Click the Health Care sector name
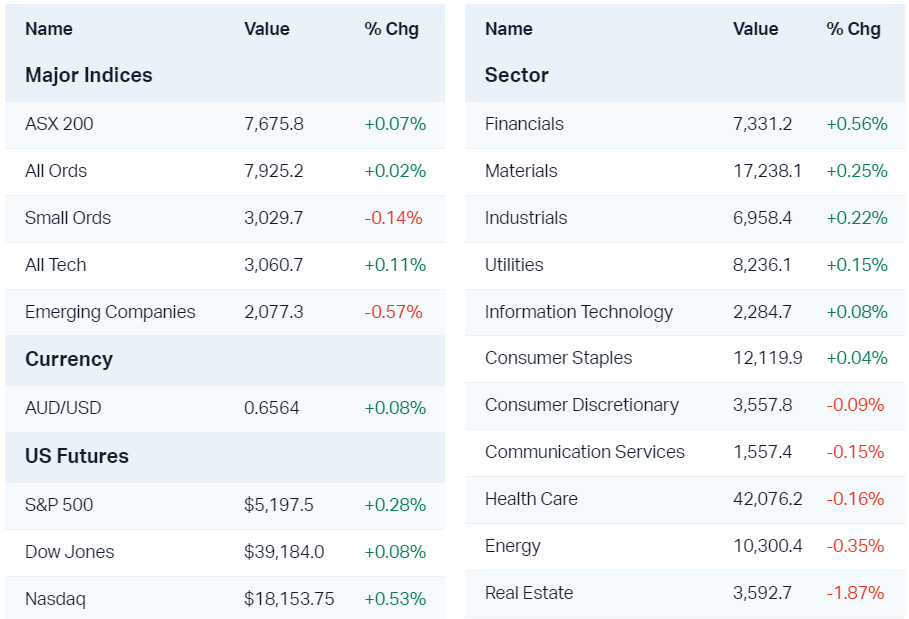 click(x=531, y=499)
